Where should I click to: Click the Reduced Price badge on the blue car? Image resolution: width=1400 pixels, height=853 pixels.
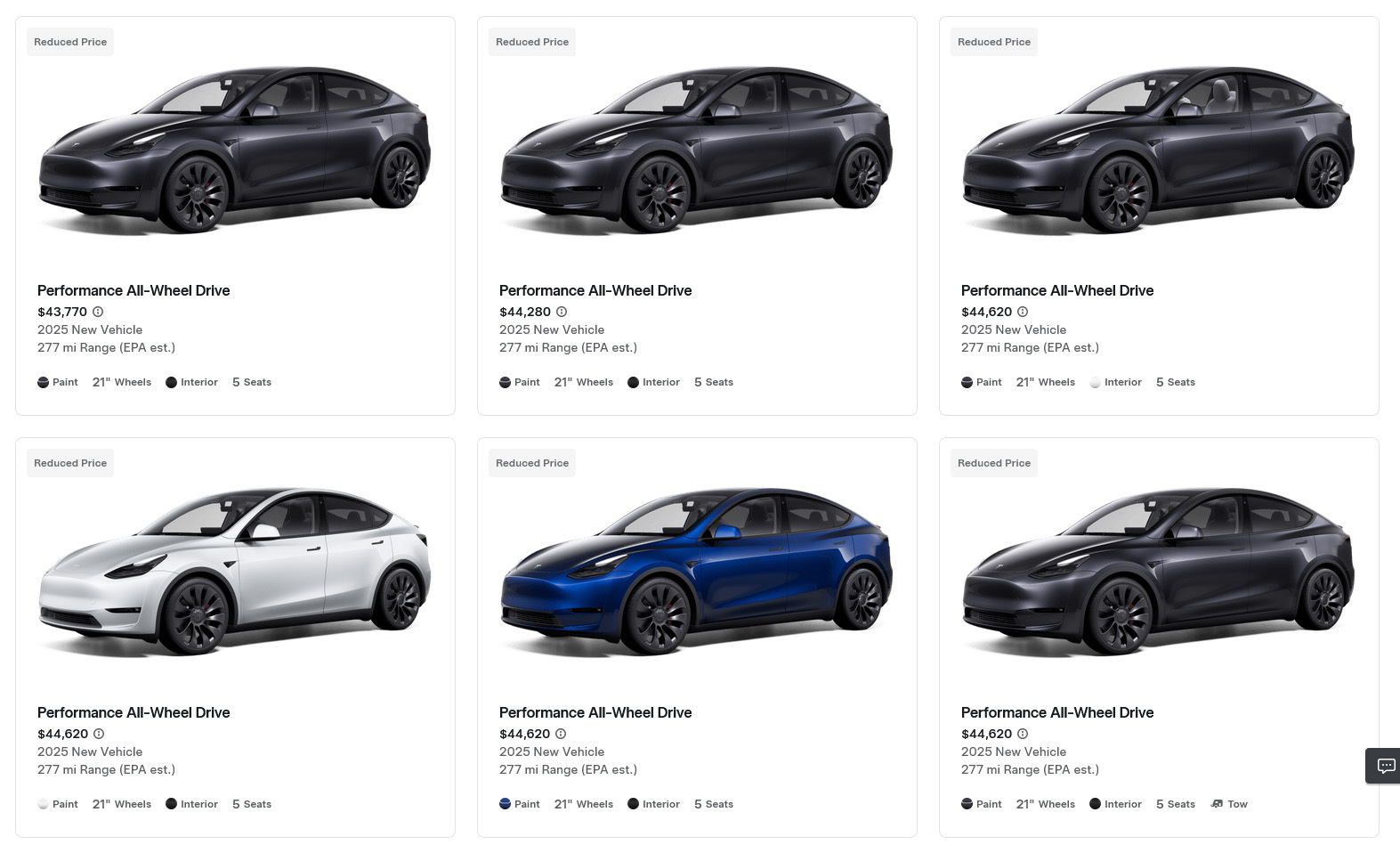point(532,463)
